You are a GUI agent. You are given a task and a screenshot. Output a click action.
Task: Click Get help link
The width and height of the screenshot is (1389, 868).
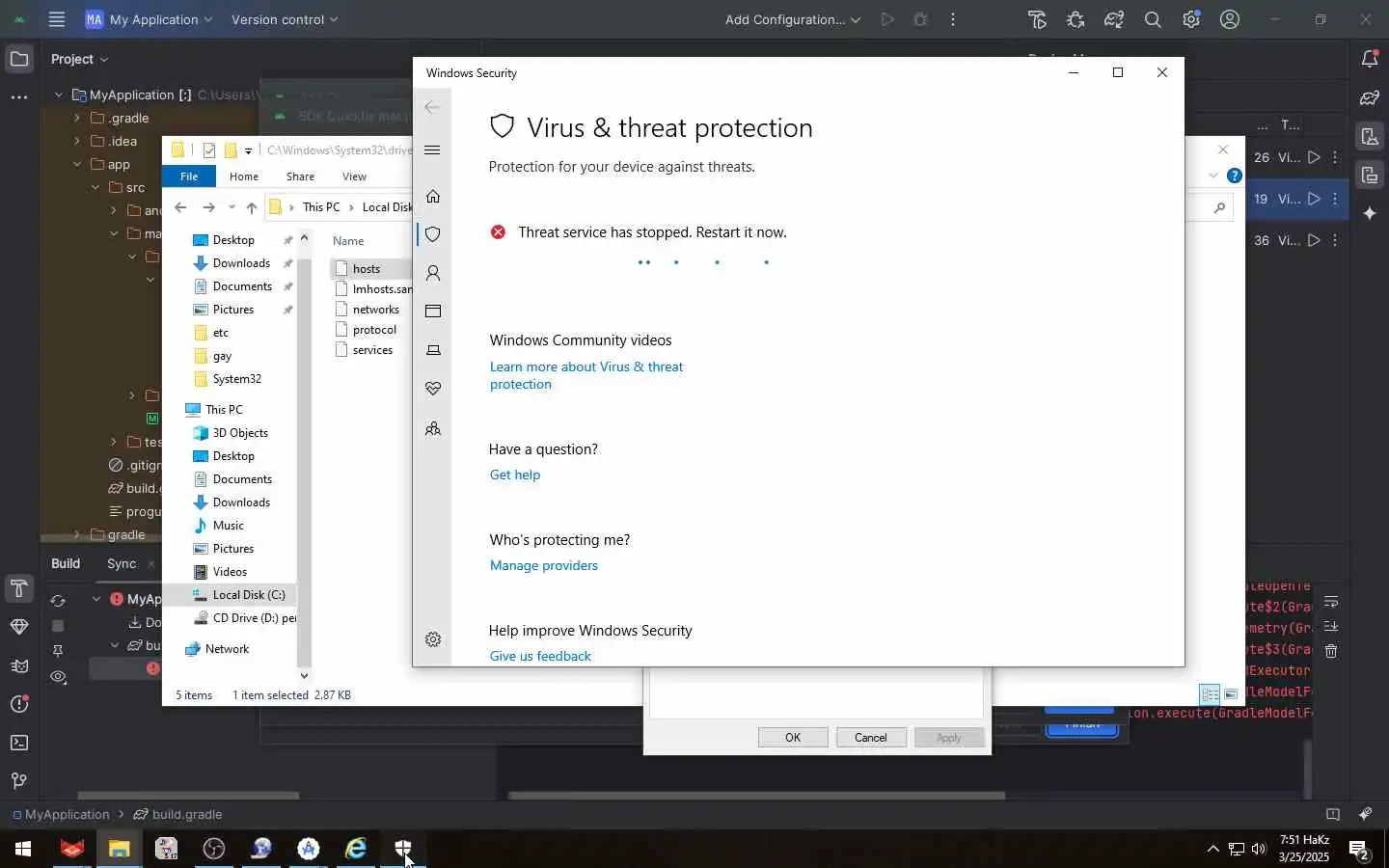point(515,475)
